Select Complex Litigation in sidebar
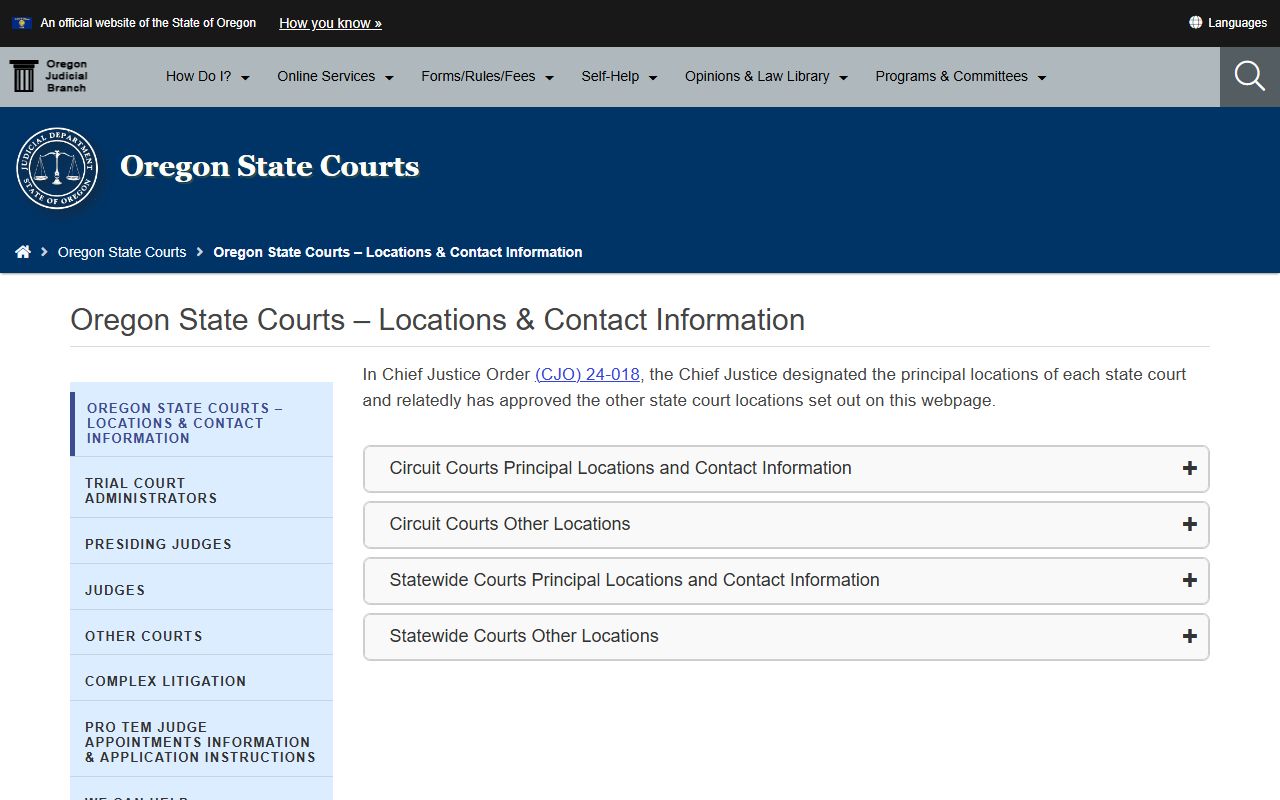 click(x=201, y=681)
